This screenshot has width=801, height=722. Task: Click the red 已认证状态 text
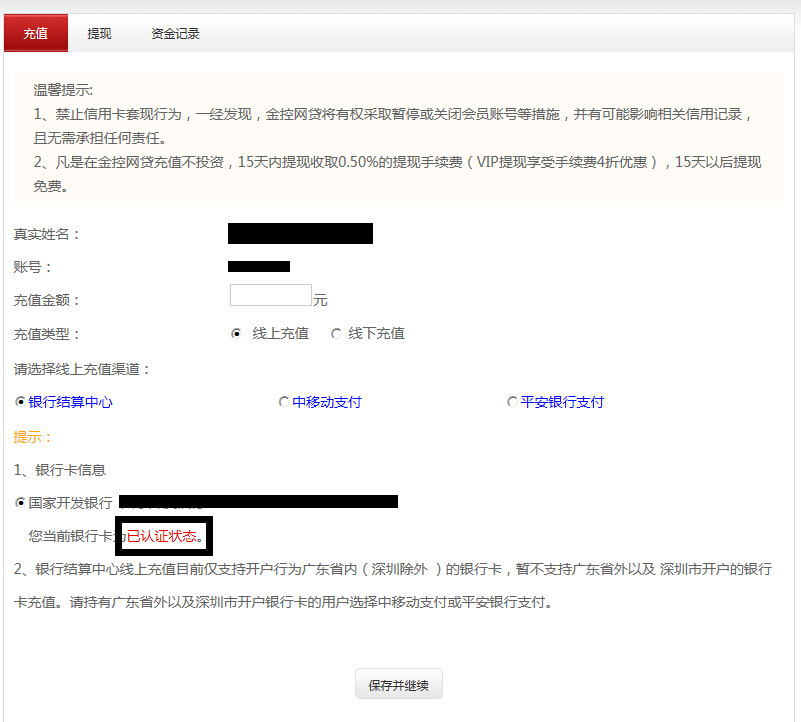pos(162,536)
